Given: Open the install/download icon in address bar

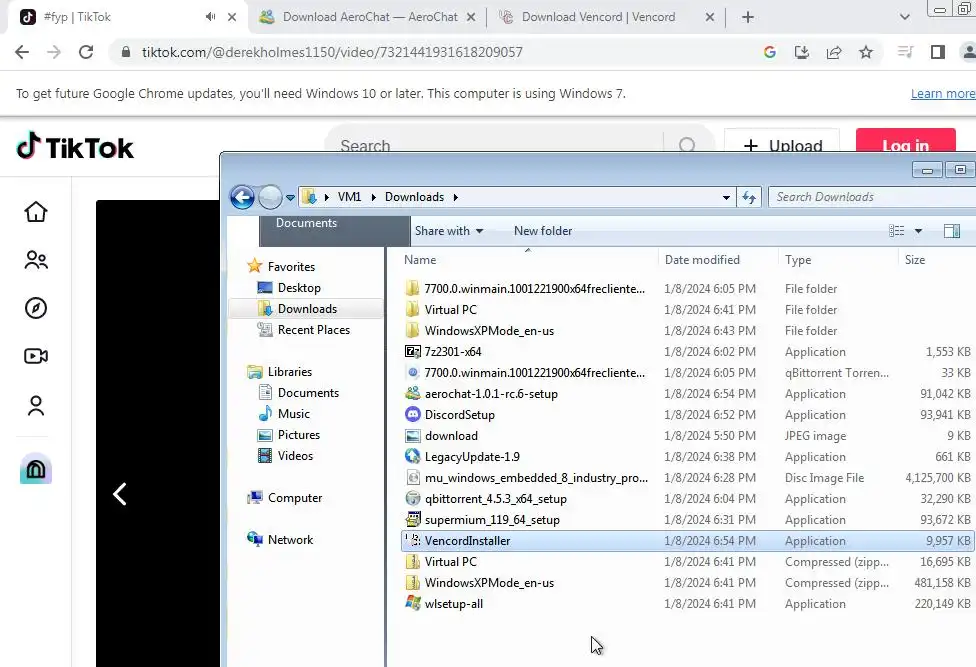Looking at the screenshot, I should pyautogui.click(x=802, y=52).
